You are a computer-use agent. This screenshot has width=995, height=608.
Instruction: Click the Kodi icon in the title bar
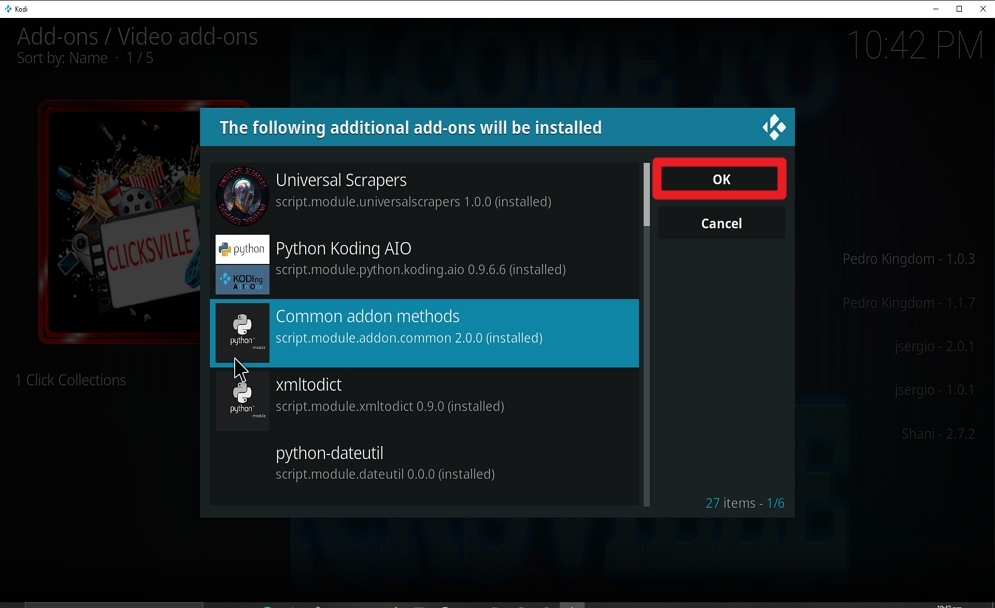(8, 9)
